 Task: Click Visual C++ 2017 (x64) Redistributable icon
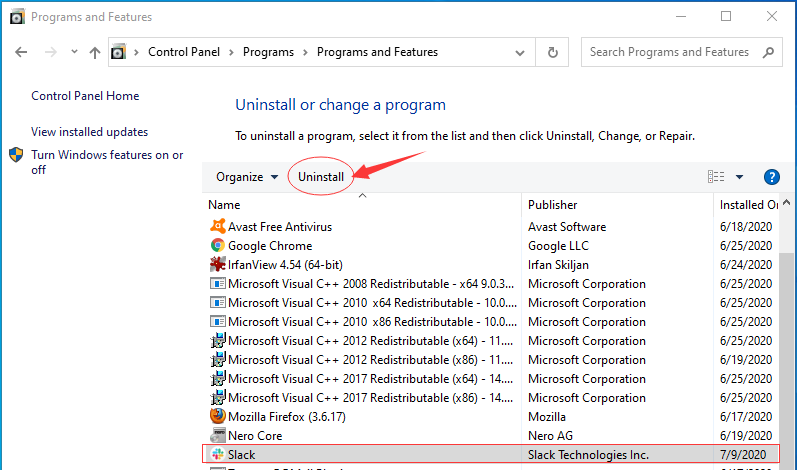218,379
